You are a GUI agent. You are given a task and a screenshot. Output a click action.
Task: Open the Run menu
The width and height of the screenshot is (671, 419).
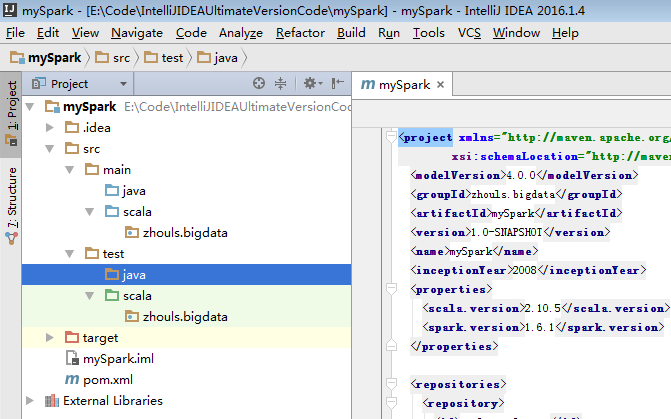tap(389, 33)
